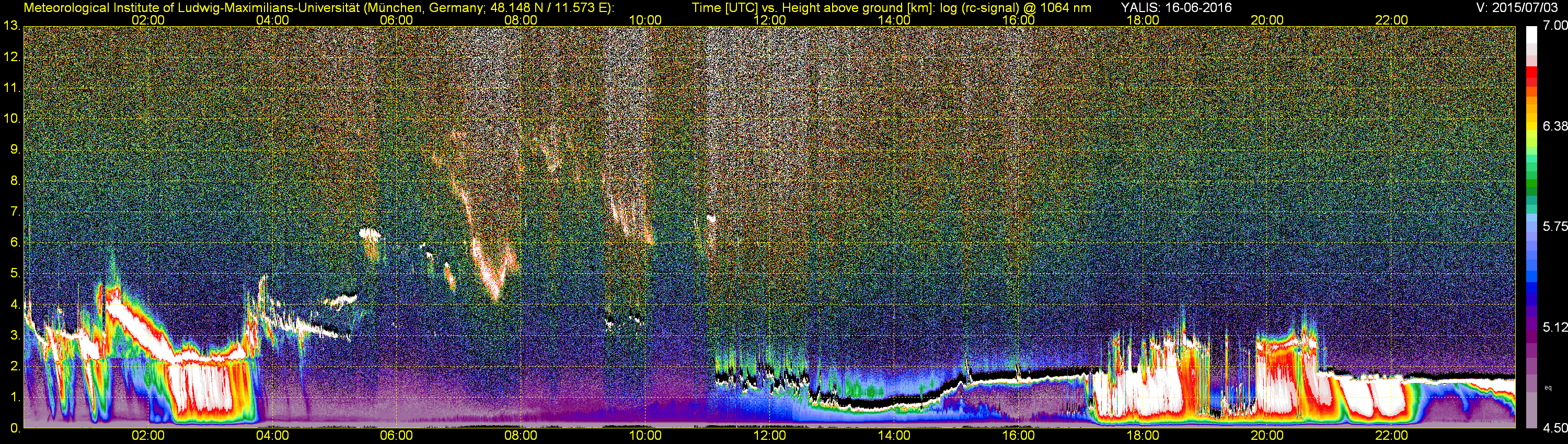Pick the 9 km height axis label
Viewport: 1568px width, 444px height.
point(15,149)
